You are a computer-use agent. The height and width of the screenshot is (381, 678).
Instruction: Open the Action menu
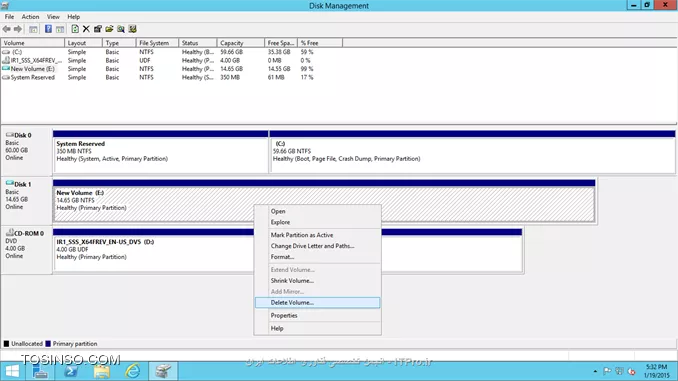30,17
